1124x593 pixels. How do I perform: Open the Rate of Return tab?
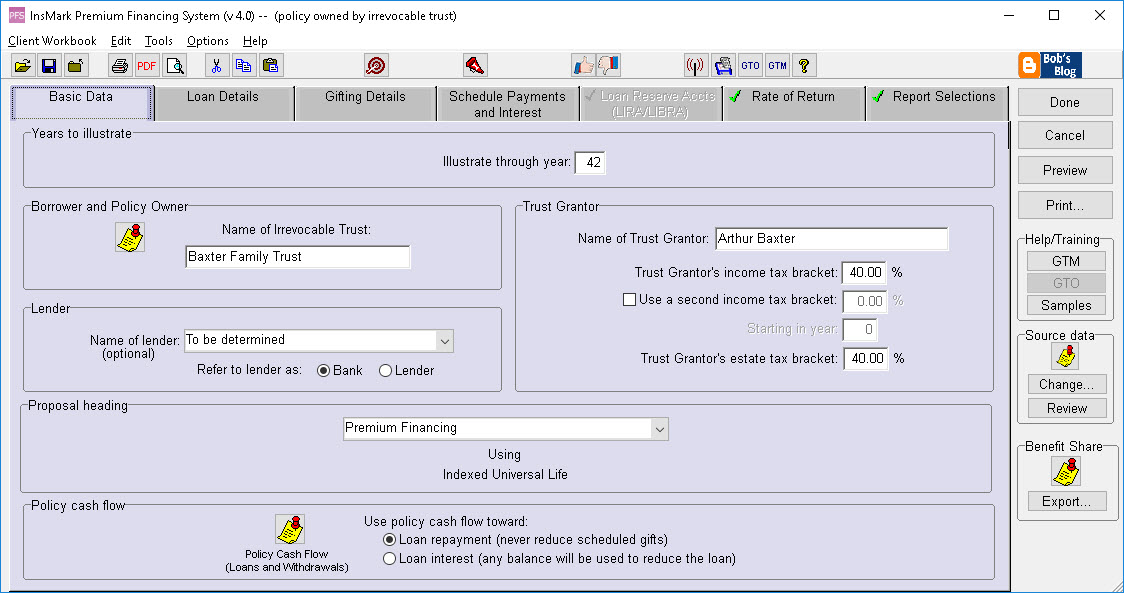[x=793, y=96]
